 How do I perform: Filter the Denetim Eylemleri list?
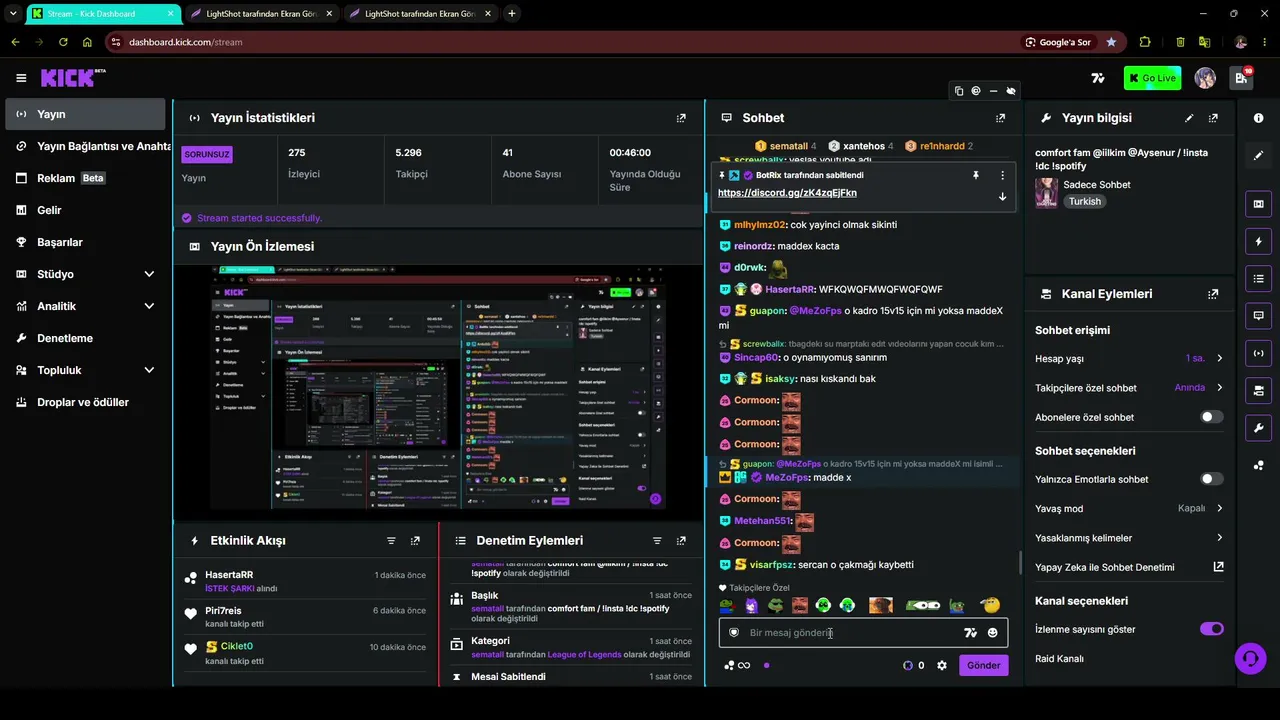point(657,541)
